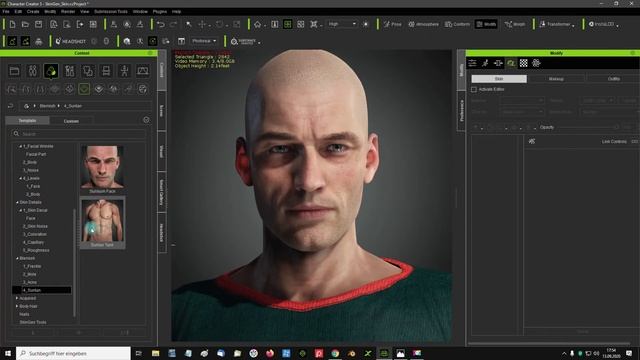Collapse the Skin Details tree node
Viewport: 640px width, 360px height.
pos(17,202)
